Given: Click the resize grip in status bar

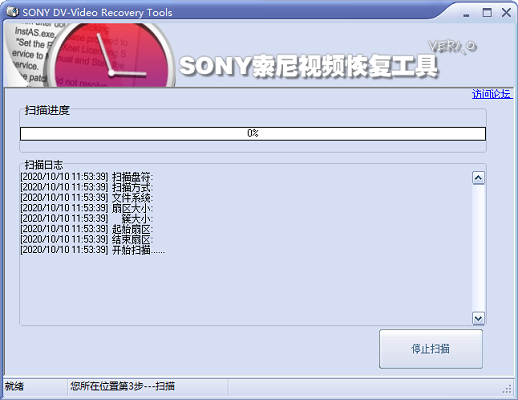Looking at the screenshot, I should coord(507,389).
